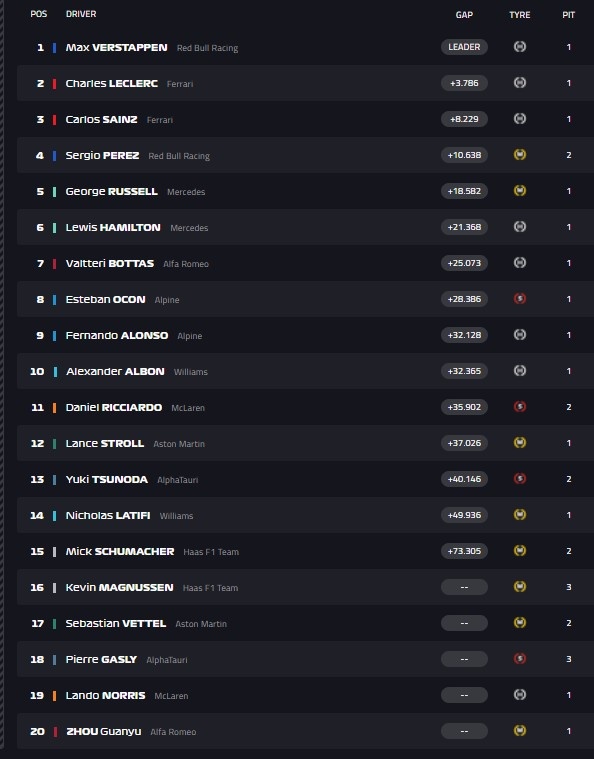594x759 pixels.
Task: Click Gasly's soft tyre icon
Action: (x=519, y=659)
